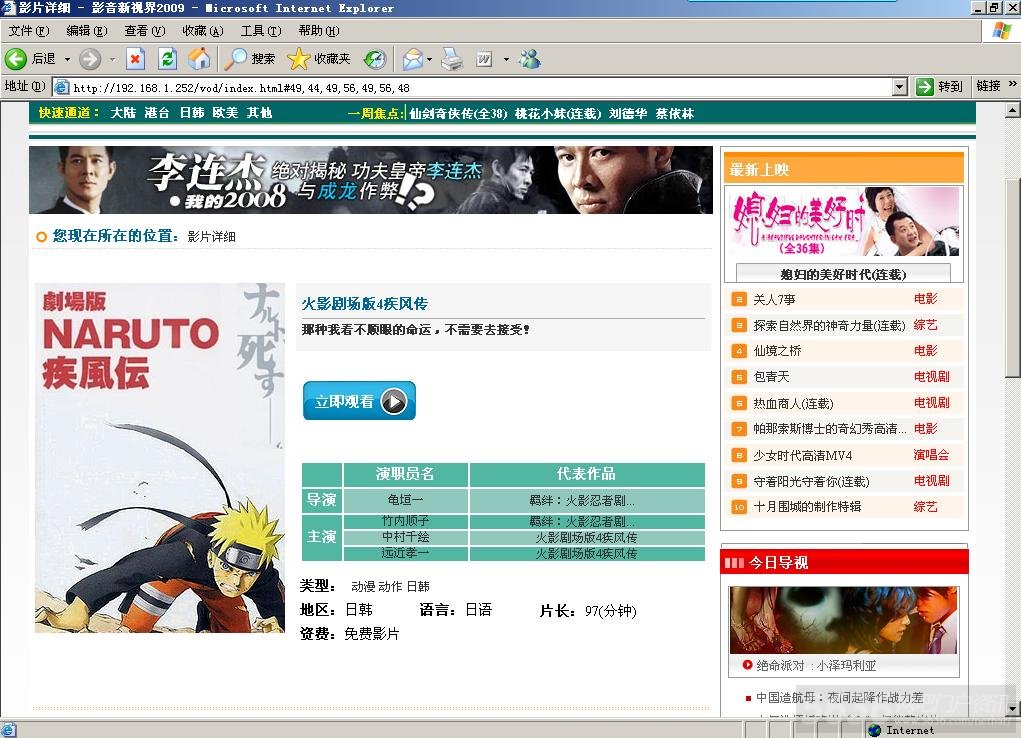Open the 帮助(H) menu

(x=319, y=31)
